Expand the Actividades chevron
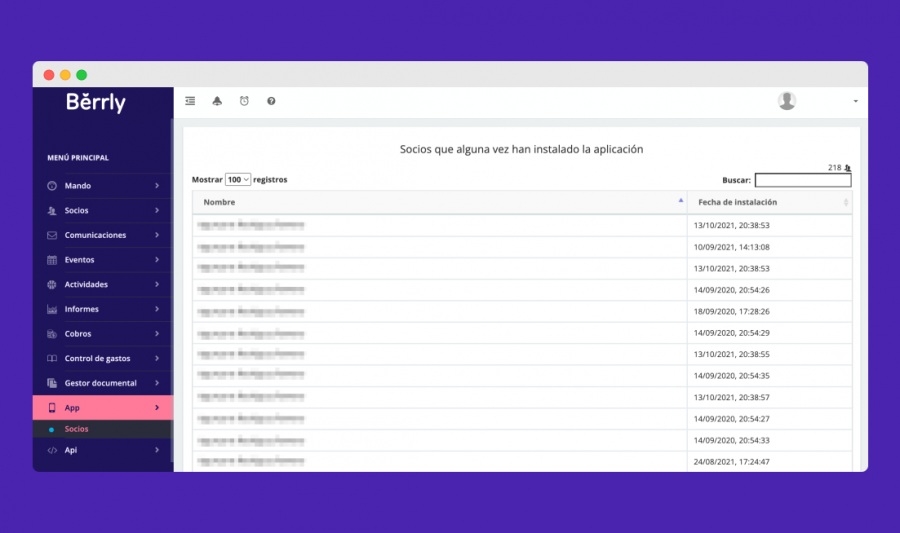Viewport: 900px width, 533px height. [157, 285]
